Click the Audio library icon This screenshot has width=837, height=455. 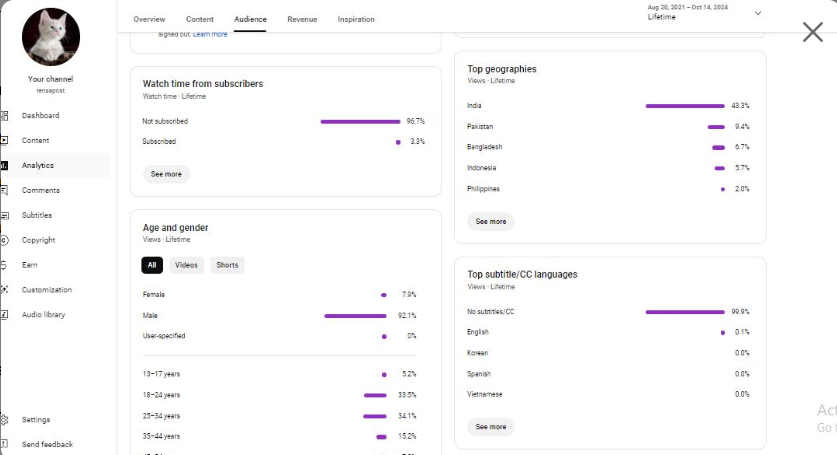coord(4,315)
